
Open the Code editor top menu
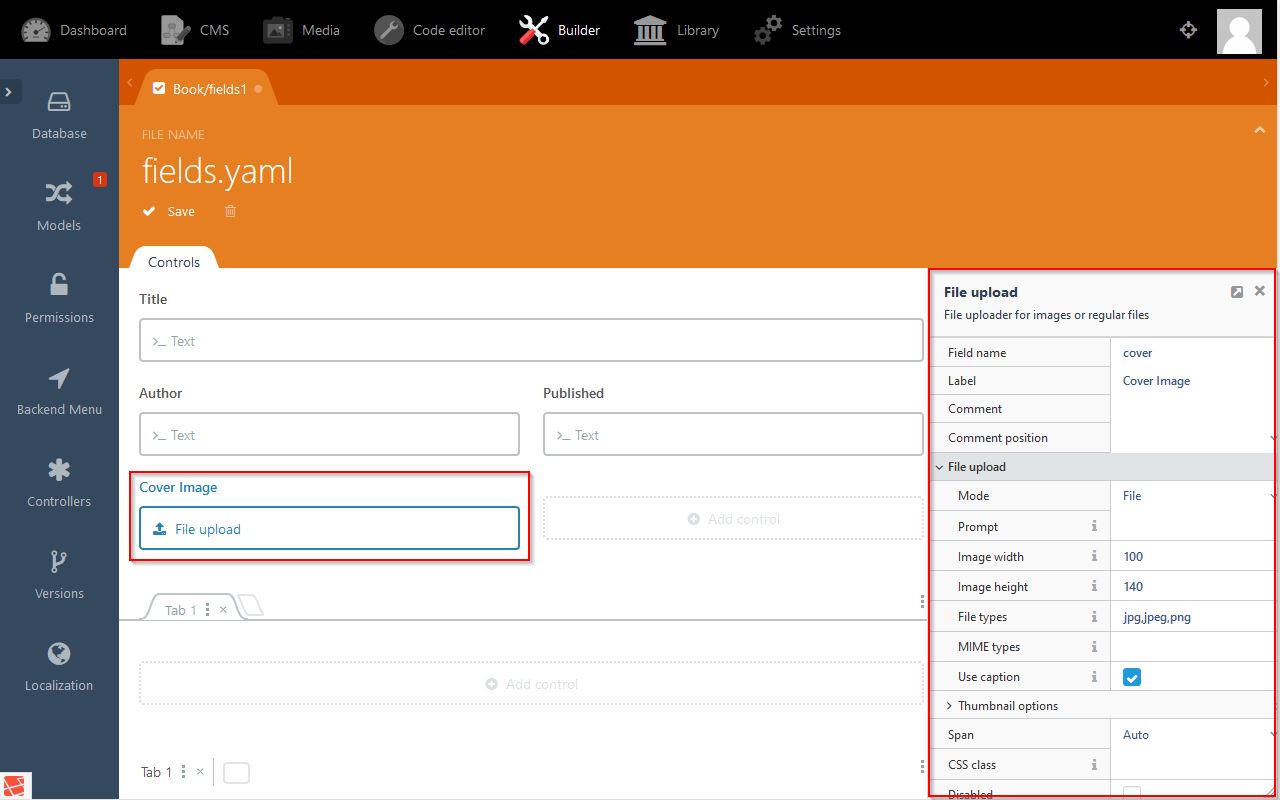(430, 30)
